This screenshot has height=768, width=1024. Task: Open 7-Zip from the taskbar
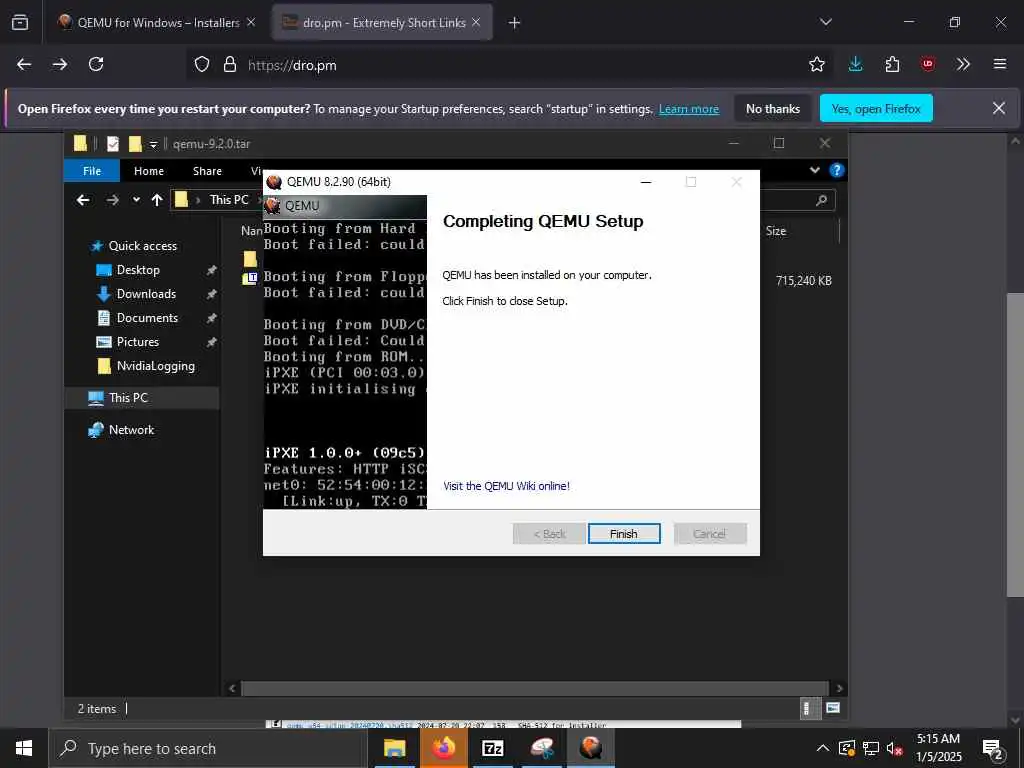(492, 748)
